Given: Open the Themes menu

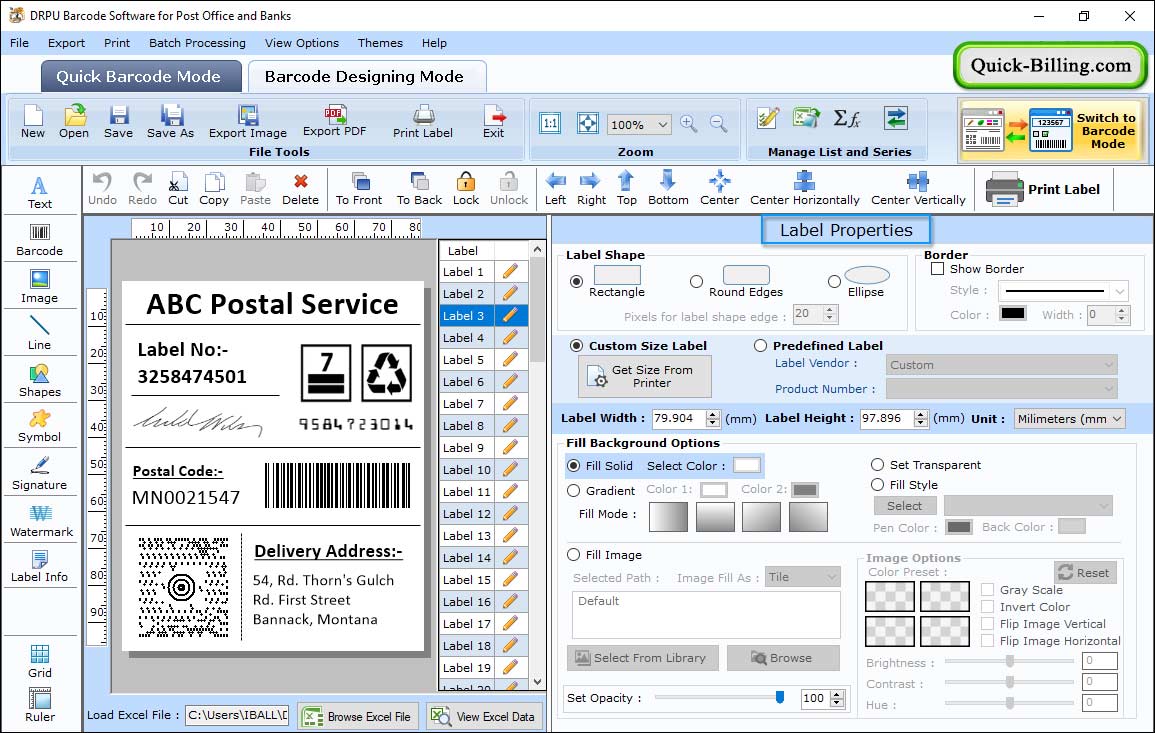Looking at the screenshot, I should (x=380, y=43).
